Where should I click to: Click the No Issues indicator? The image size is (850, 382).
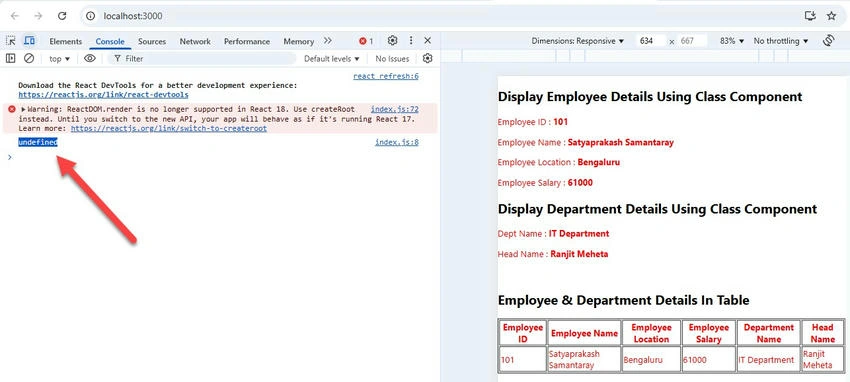point(392,59)
